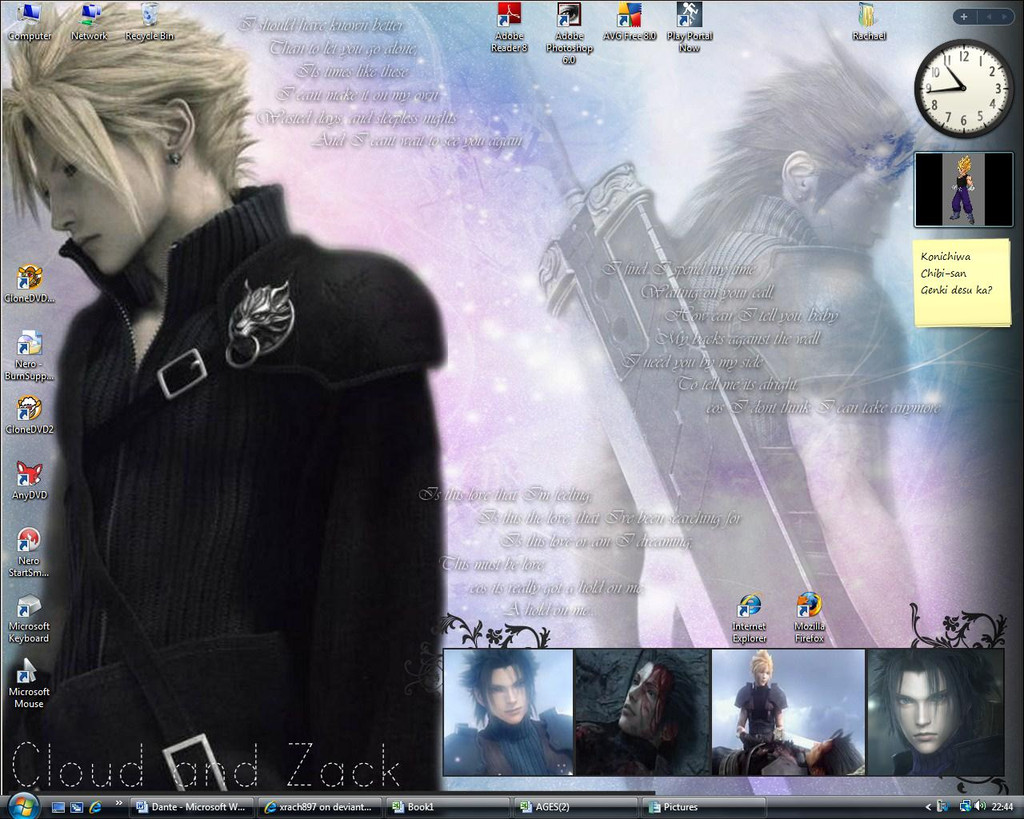Screen dimensions: 1024x819
Task: Open the Nero StartSm... shortcut
Action: coord(29,553)
